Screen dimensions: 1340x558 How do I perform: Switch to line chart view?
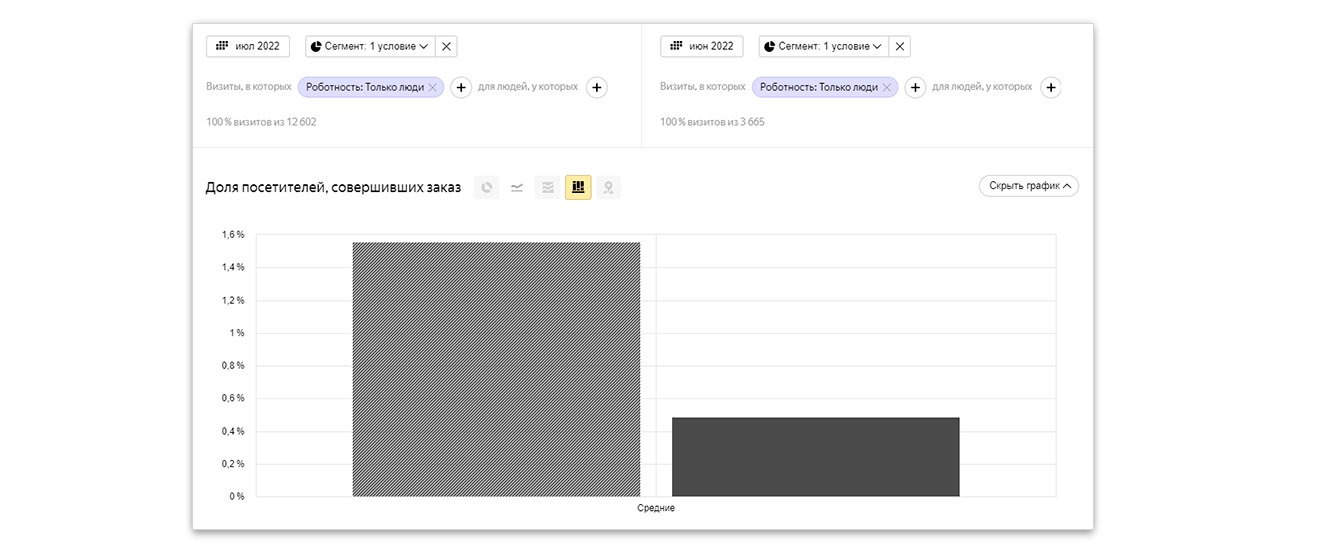point(517,187)
